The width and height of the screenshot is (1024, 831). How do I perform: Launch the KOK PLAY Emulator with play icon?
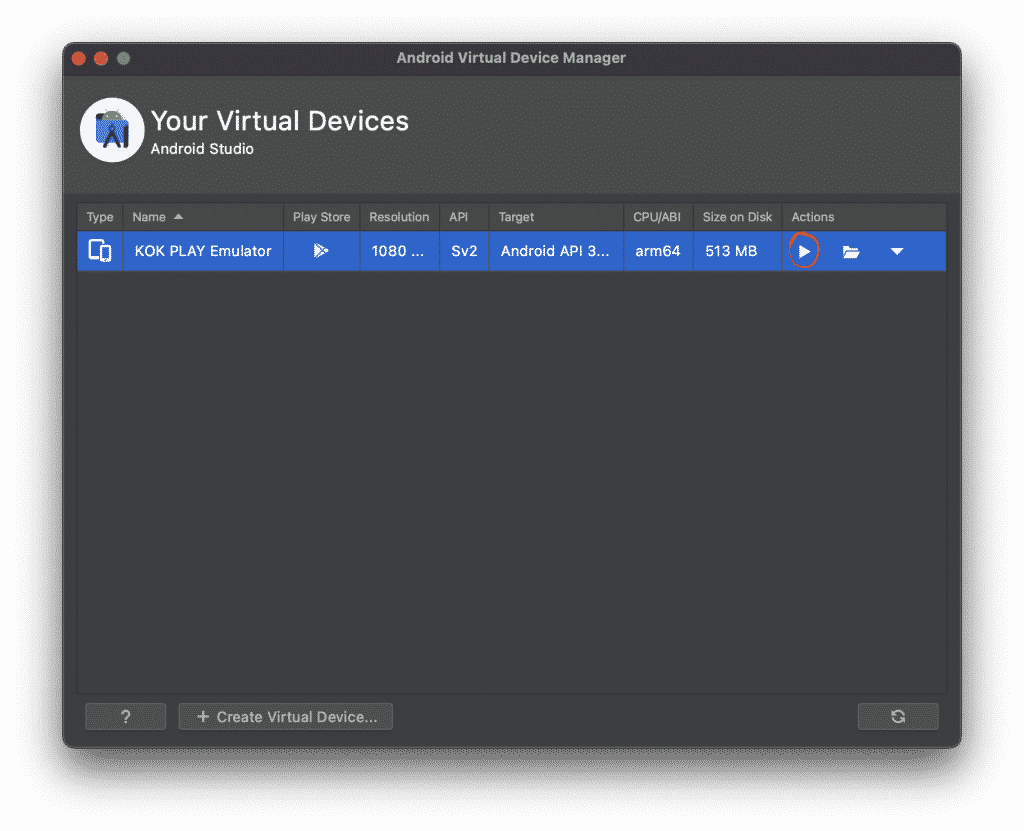click(804, 252)
